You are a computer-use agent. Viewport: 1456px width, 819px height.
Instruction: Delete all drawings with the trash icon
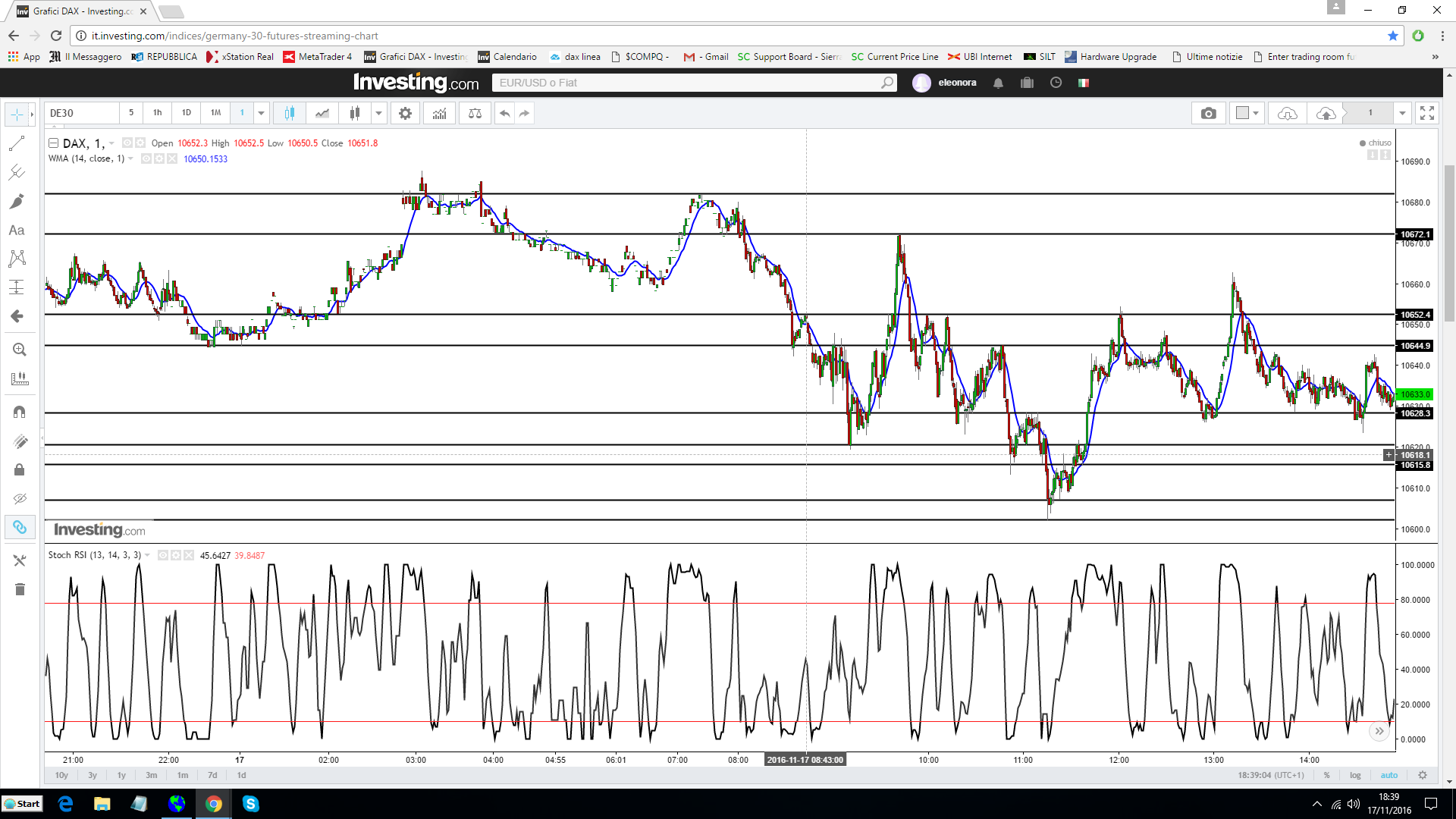tap(20, 589)
